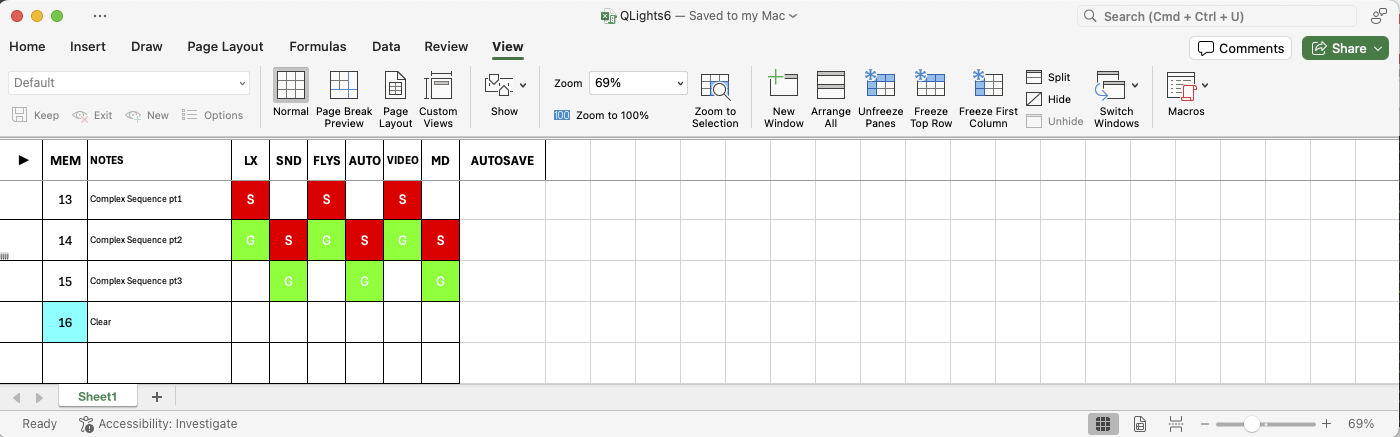Select the cyan MEM 16 cell
This screenshot has width=1400, height=437.
pyautogui.click(x=65, y=322)
